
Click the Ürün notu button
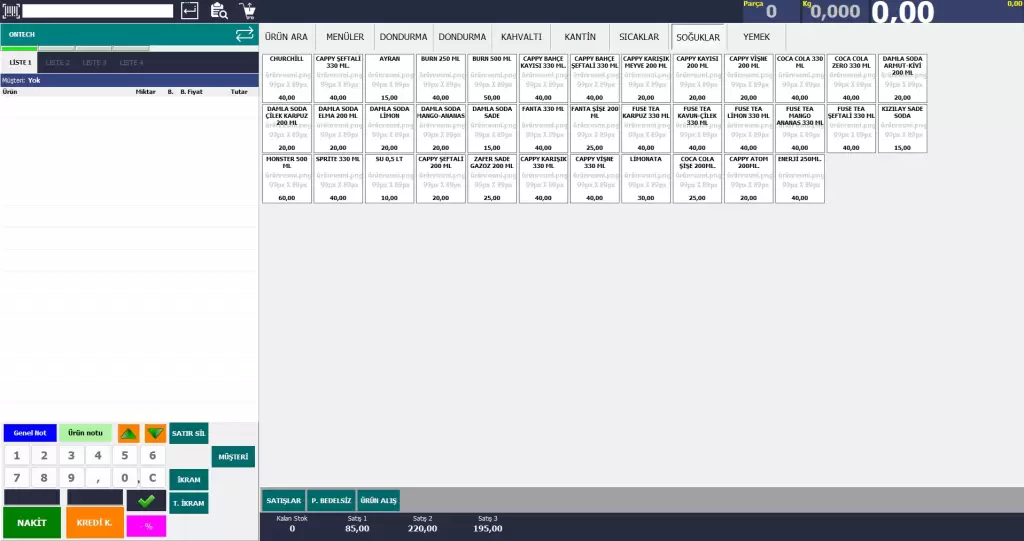86,433
